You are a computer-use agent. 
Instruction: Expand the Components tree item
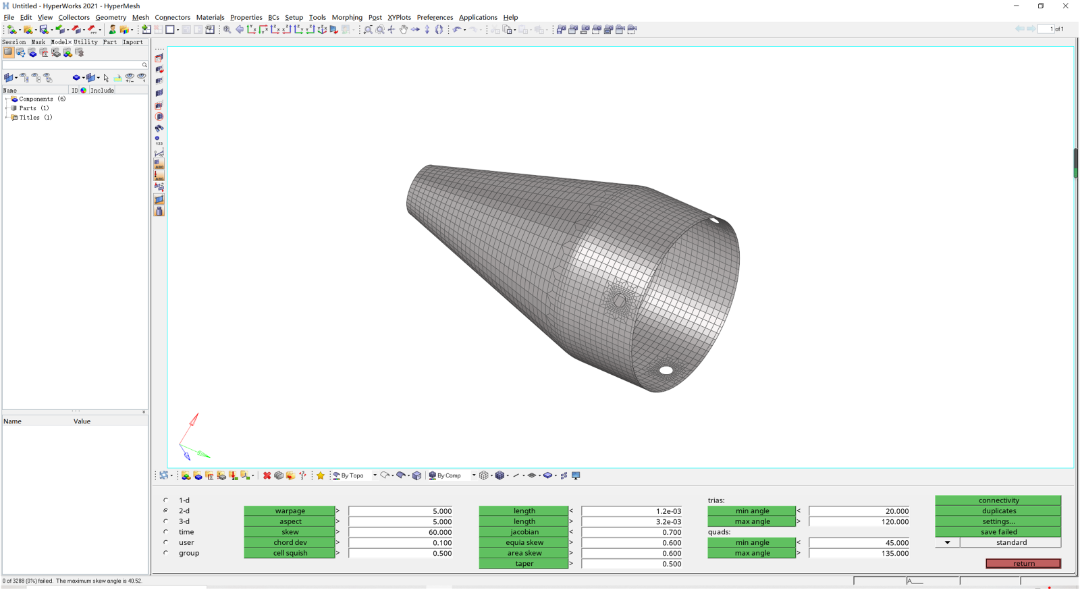[x=8, y=99]
